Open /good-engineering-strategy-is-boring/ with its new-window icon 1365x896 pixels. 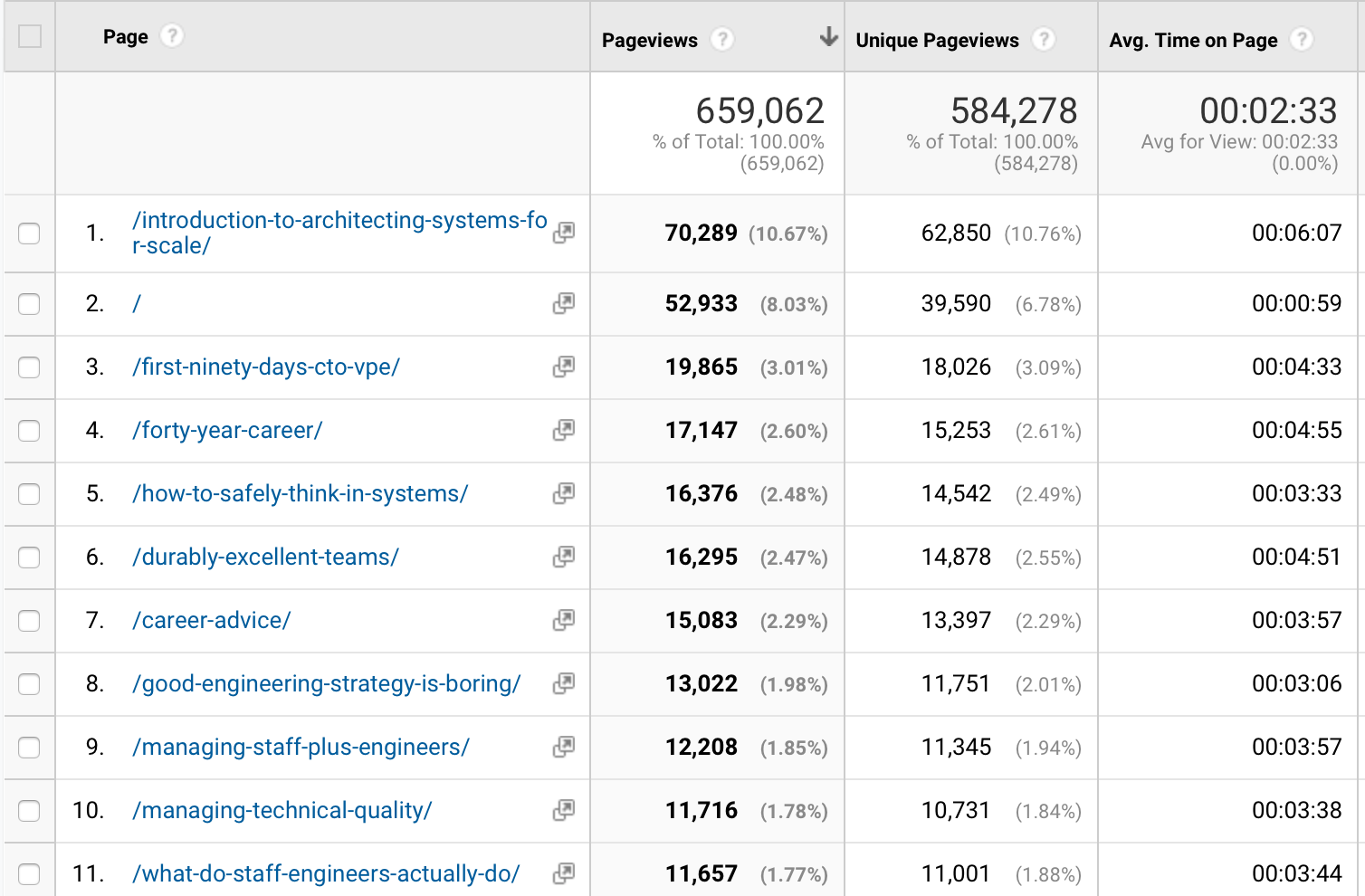(x=563, y=684)
